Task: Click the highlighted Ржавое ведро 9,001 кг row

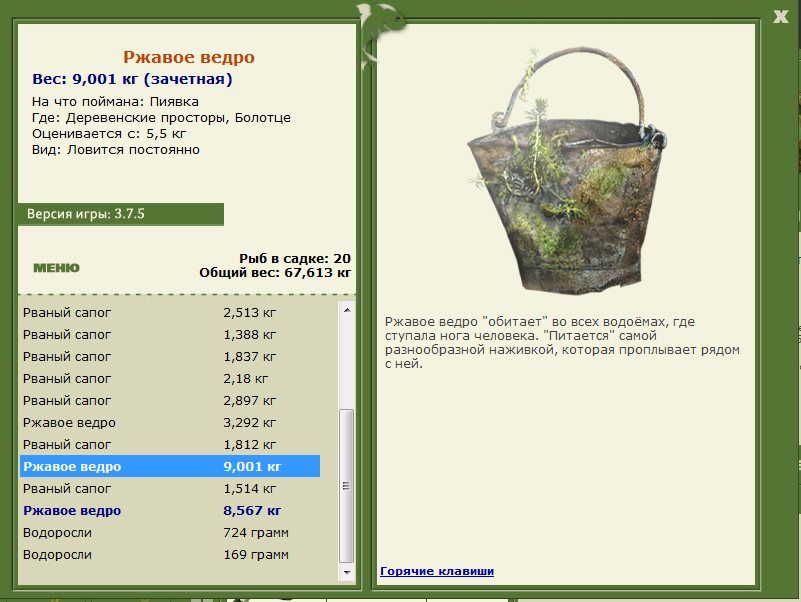Action: click(x=170, y=466)
